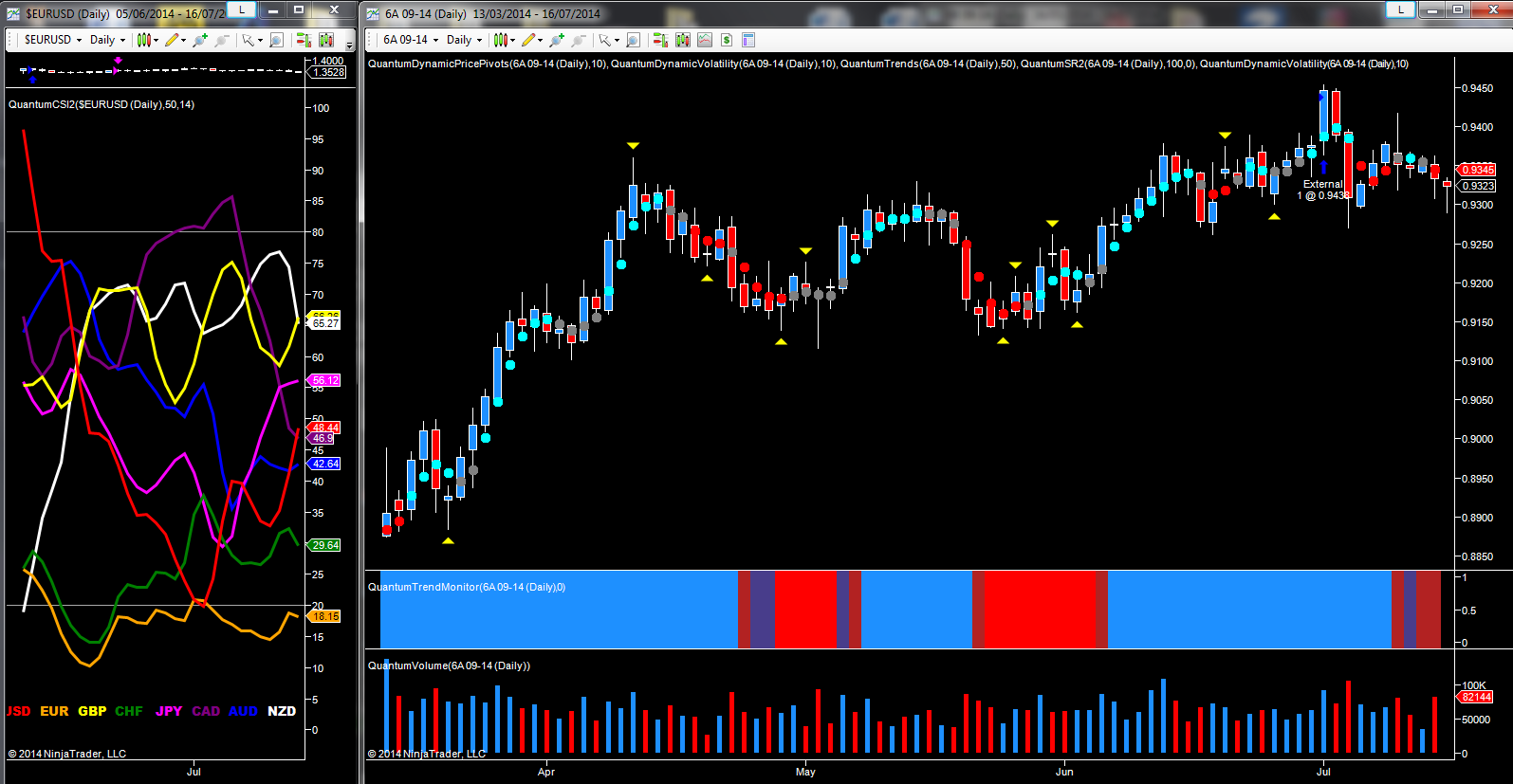The image size is (1513, 784).
Task: Click the QuantumCSI2 indicator label
Action: pyautogui.click(x=101, y=104)
